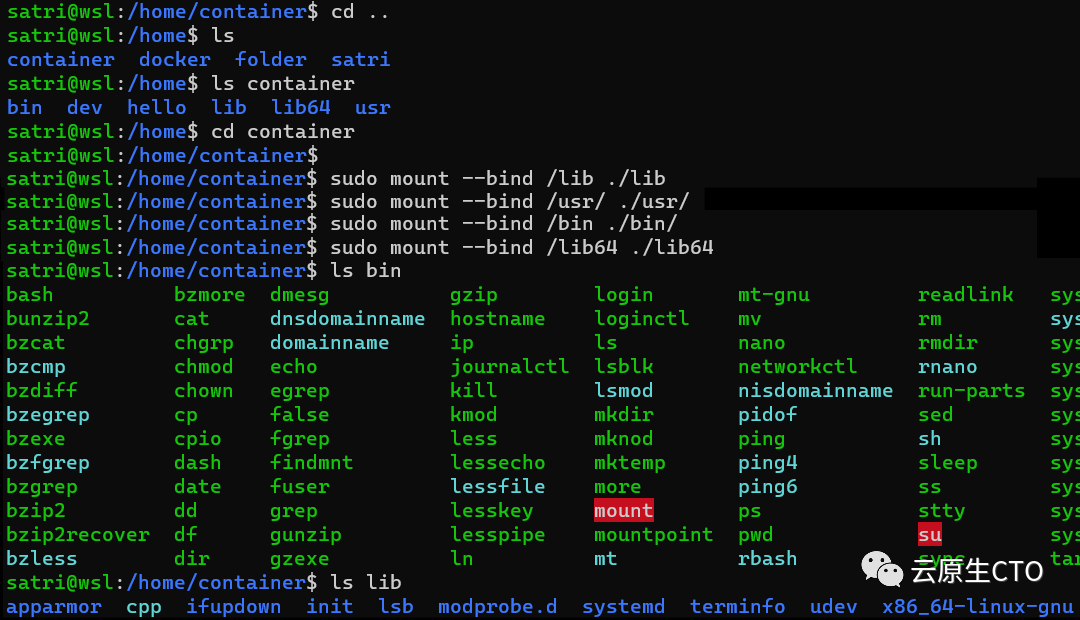
Task: Click the WeChat logo in the watermark
Action: [882, 569]
